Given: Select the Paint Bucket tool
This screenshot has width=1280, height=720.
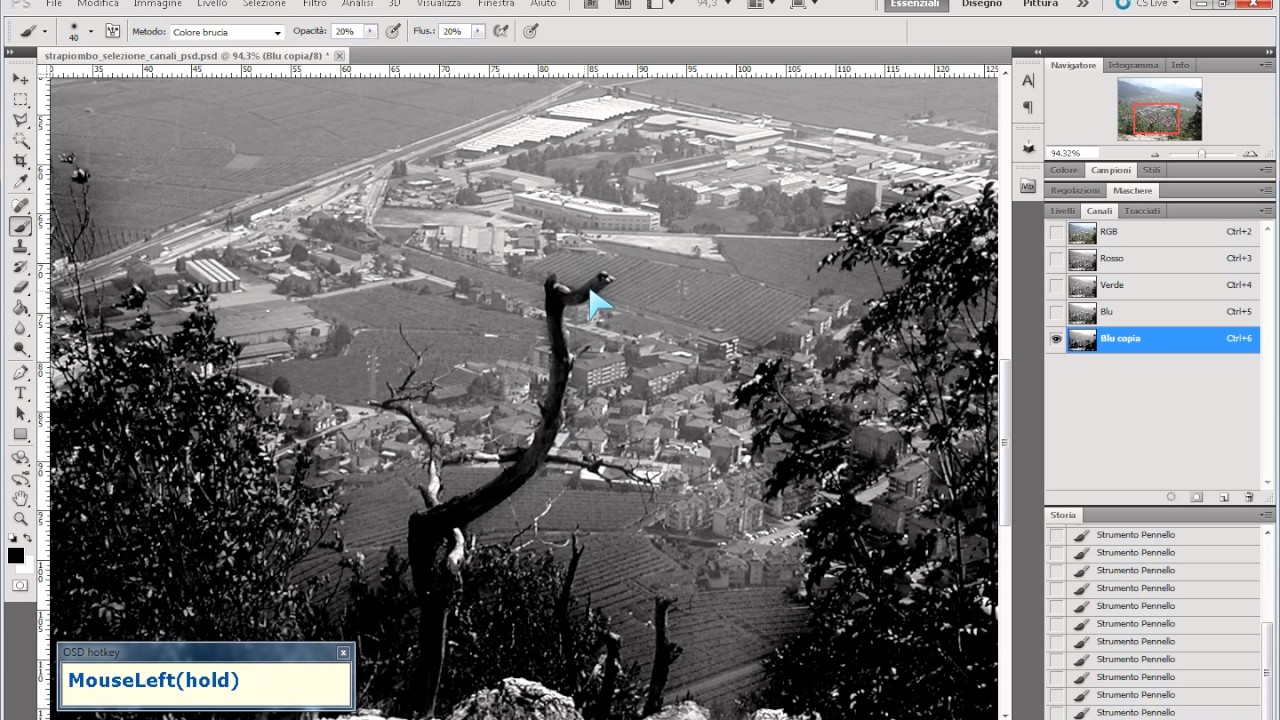Looking at the screenshot, I should click(x=20, y=308).
